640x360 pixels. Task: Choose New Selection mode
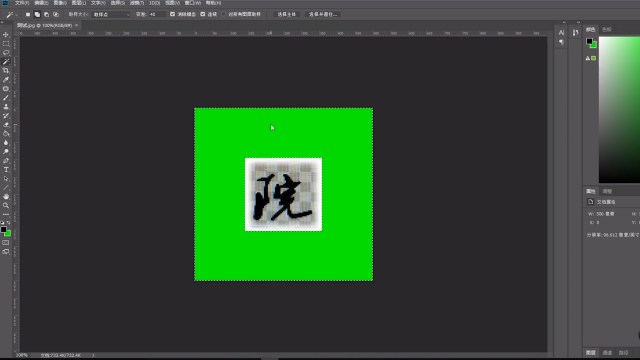(x=28, y=14)
